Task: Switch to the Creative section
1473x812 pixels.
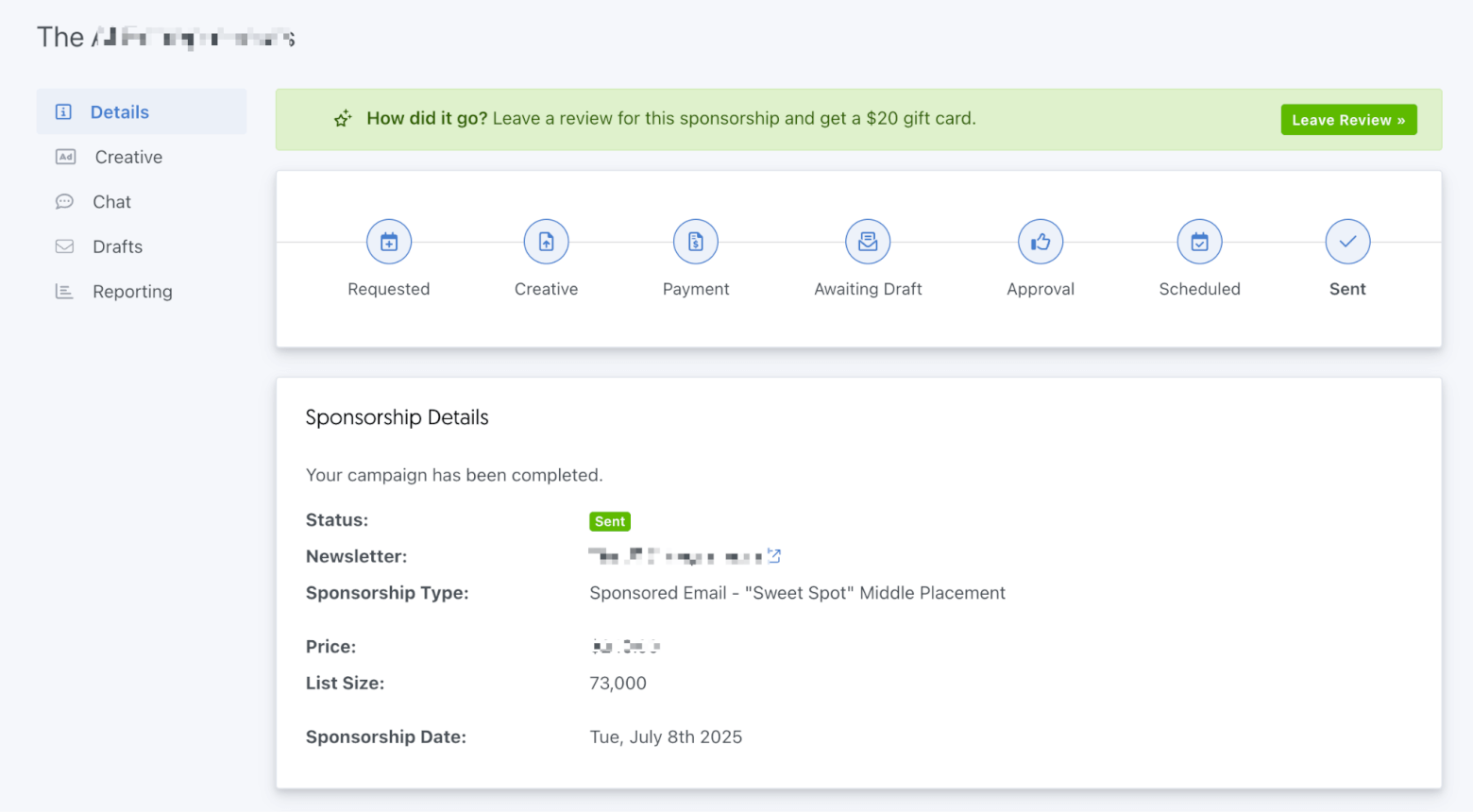Action: click(x=128, y=157)
